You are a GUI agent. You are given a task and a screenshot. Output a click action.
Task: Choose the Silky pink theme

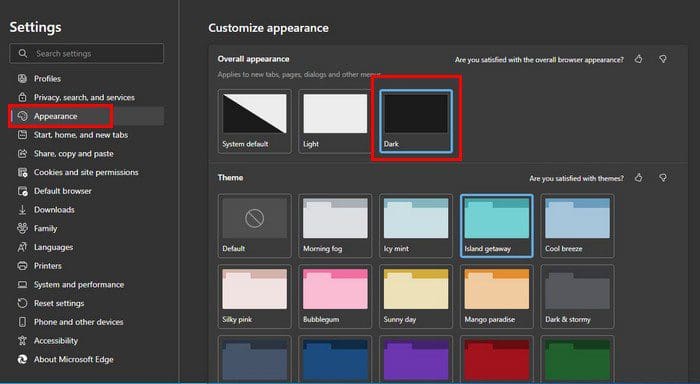tap(254, 296)
